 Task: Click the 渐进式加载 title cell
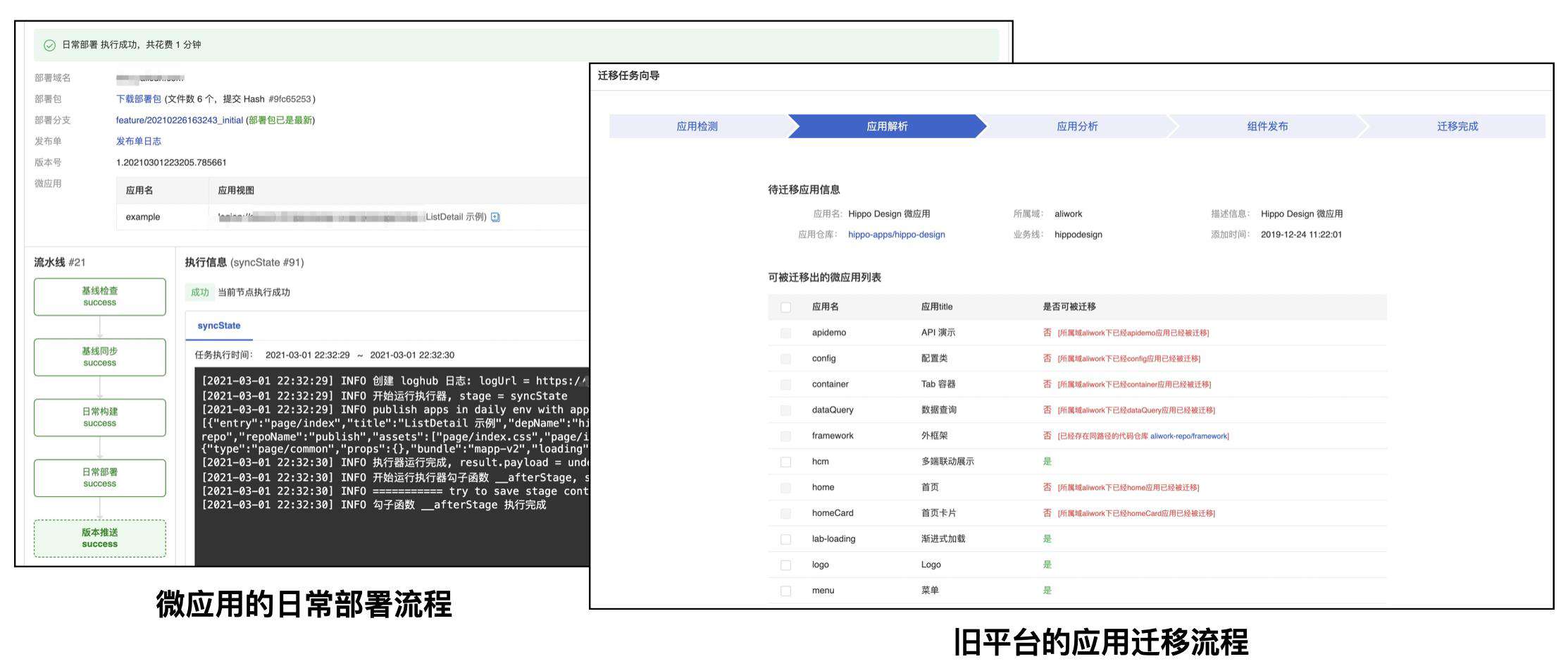(943, 539)
